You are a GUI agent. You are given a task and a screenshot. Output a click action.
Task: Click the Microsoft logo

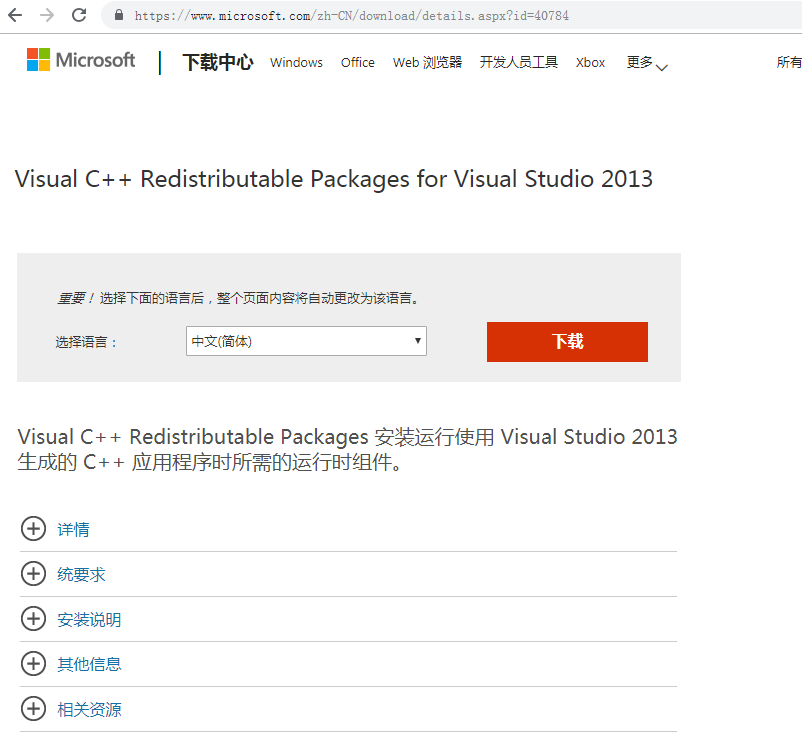81,60
